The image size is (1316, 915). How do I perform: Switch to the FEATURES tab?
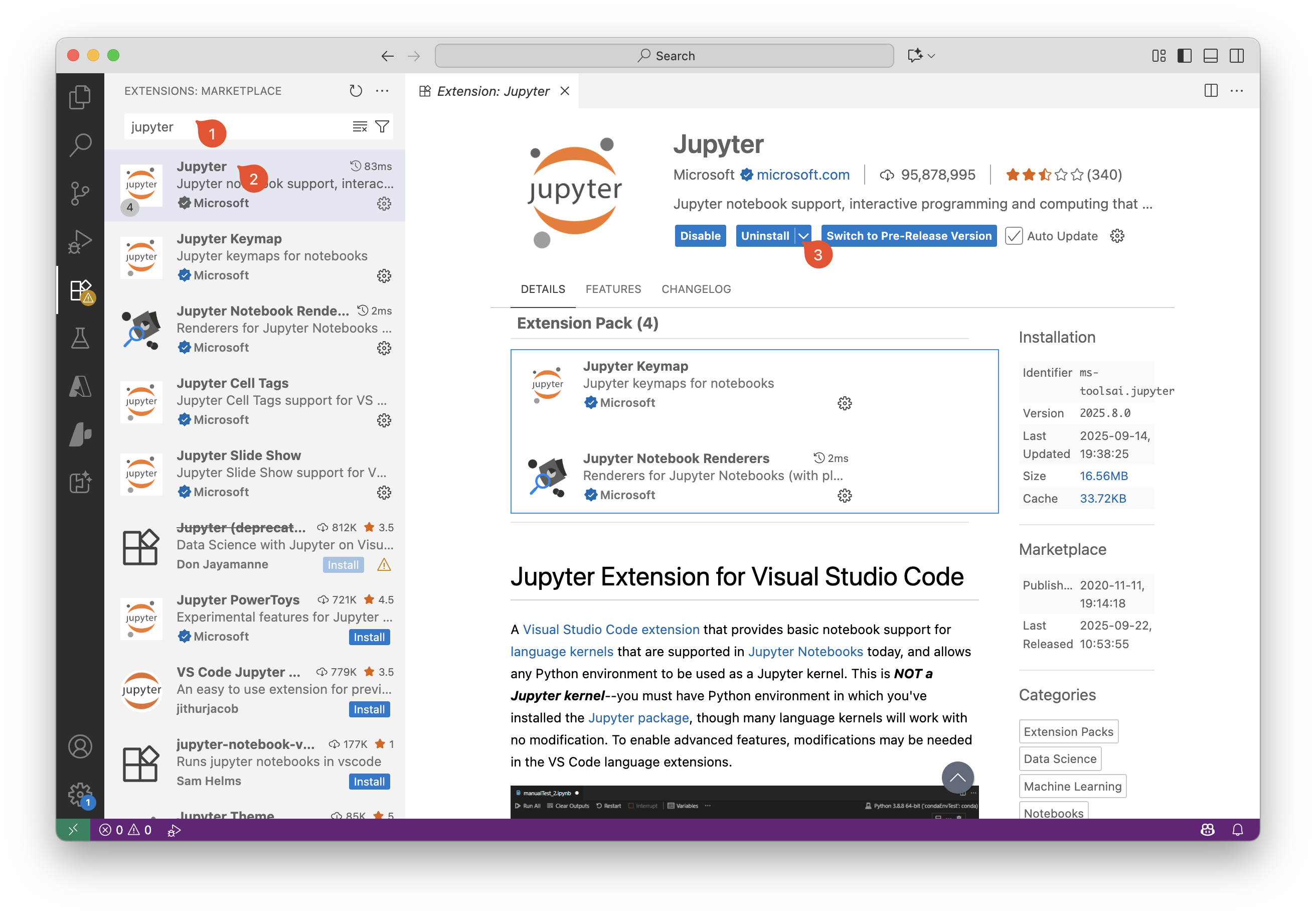tap(613, 289)
